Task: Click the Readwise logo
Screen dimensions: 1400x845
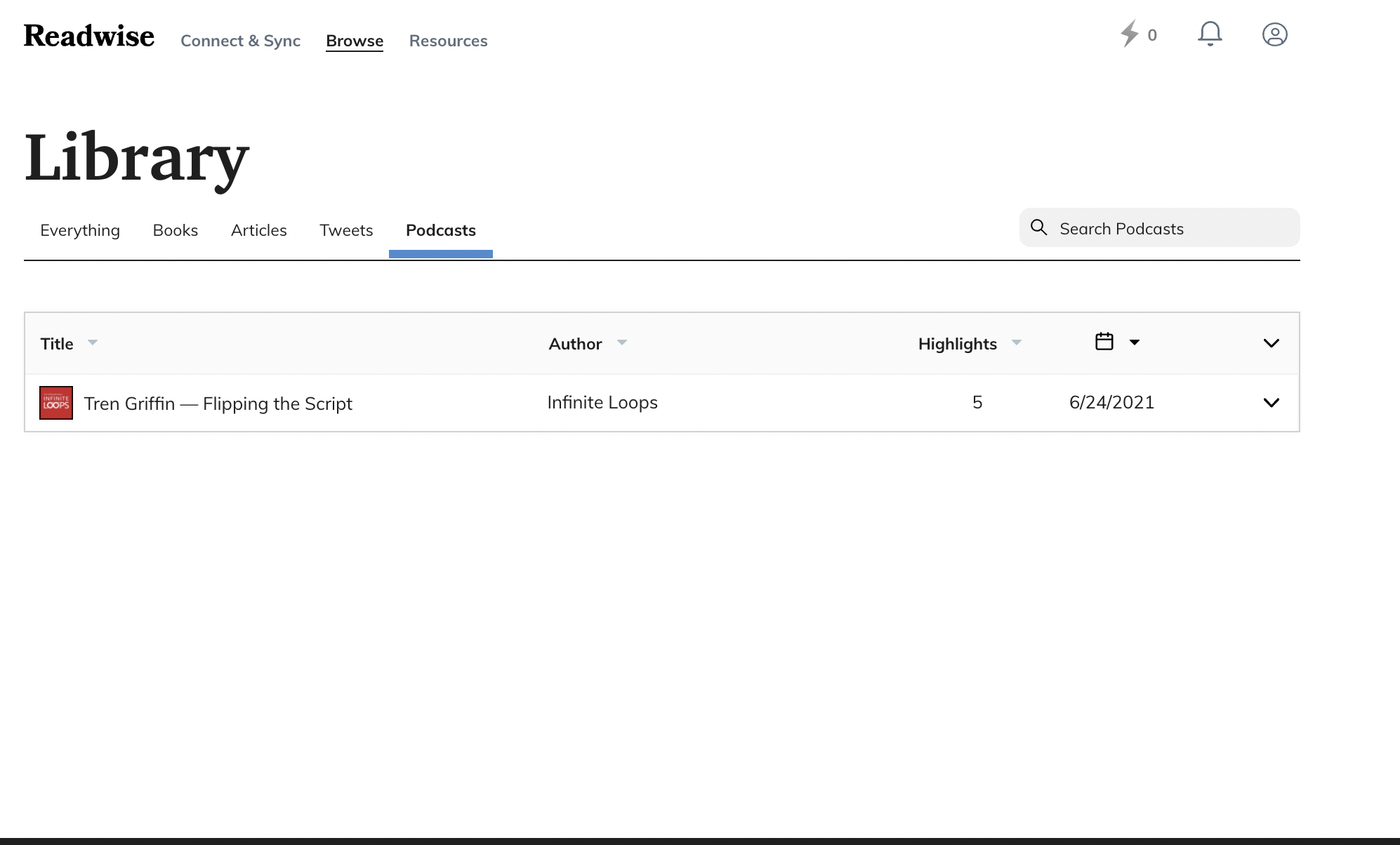Action: tap(89, 36)
